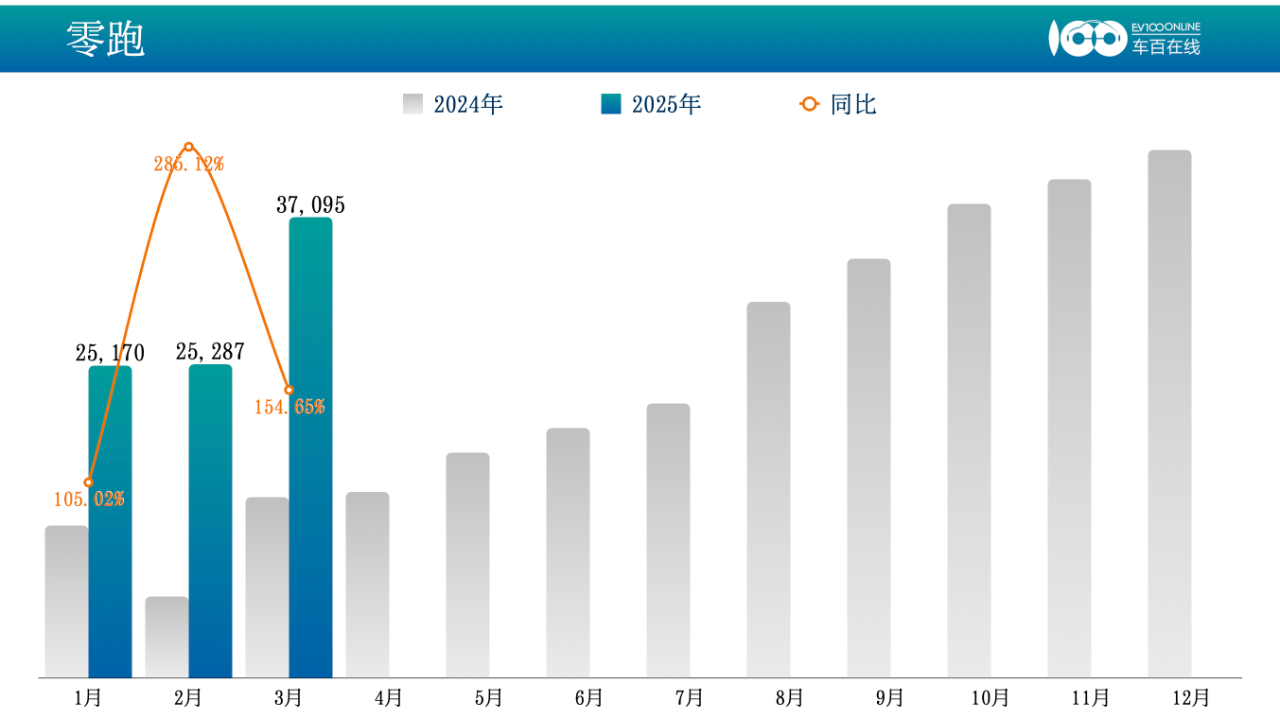This screenshot has width=1280, height=716.
Task: Click the 154.65% growth label
Action: (x=289, y=407)
